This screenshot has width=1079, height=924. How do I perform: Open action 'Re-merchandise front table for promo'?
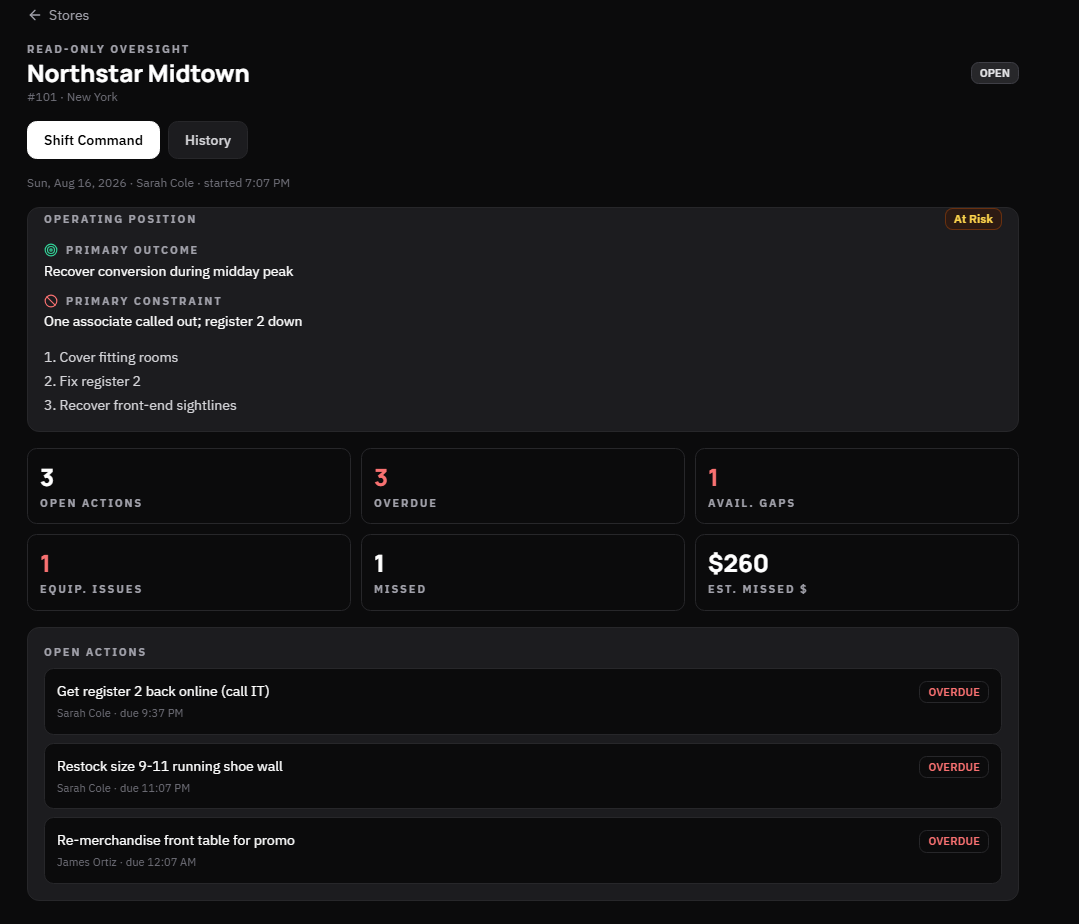click(523, 850)
